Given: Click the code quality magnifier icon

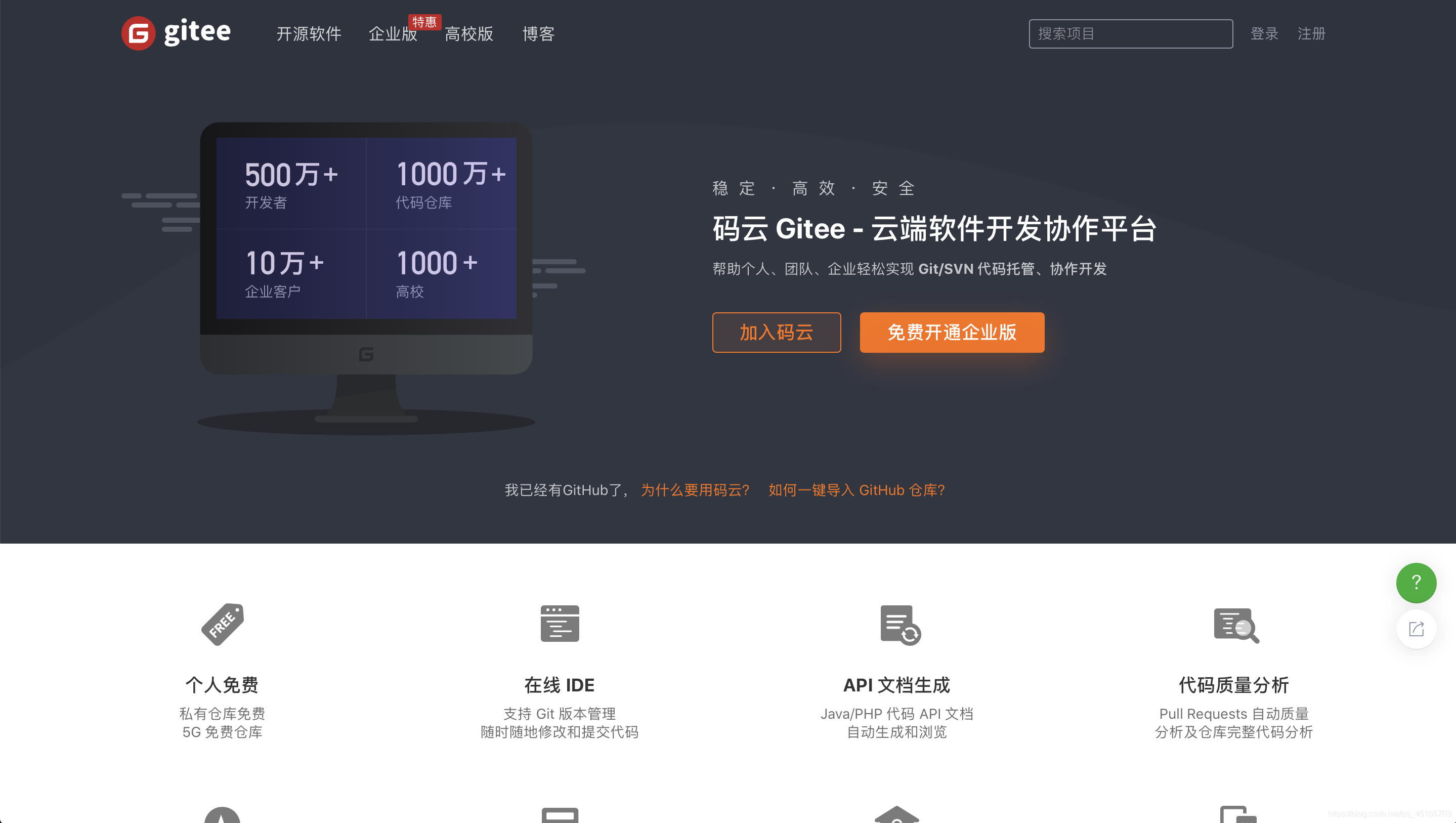Looking at the screenshot, I should [1236, 626].
